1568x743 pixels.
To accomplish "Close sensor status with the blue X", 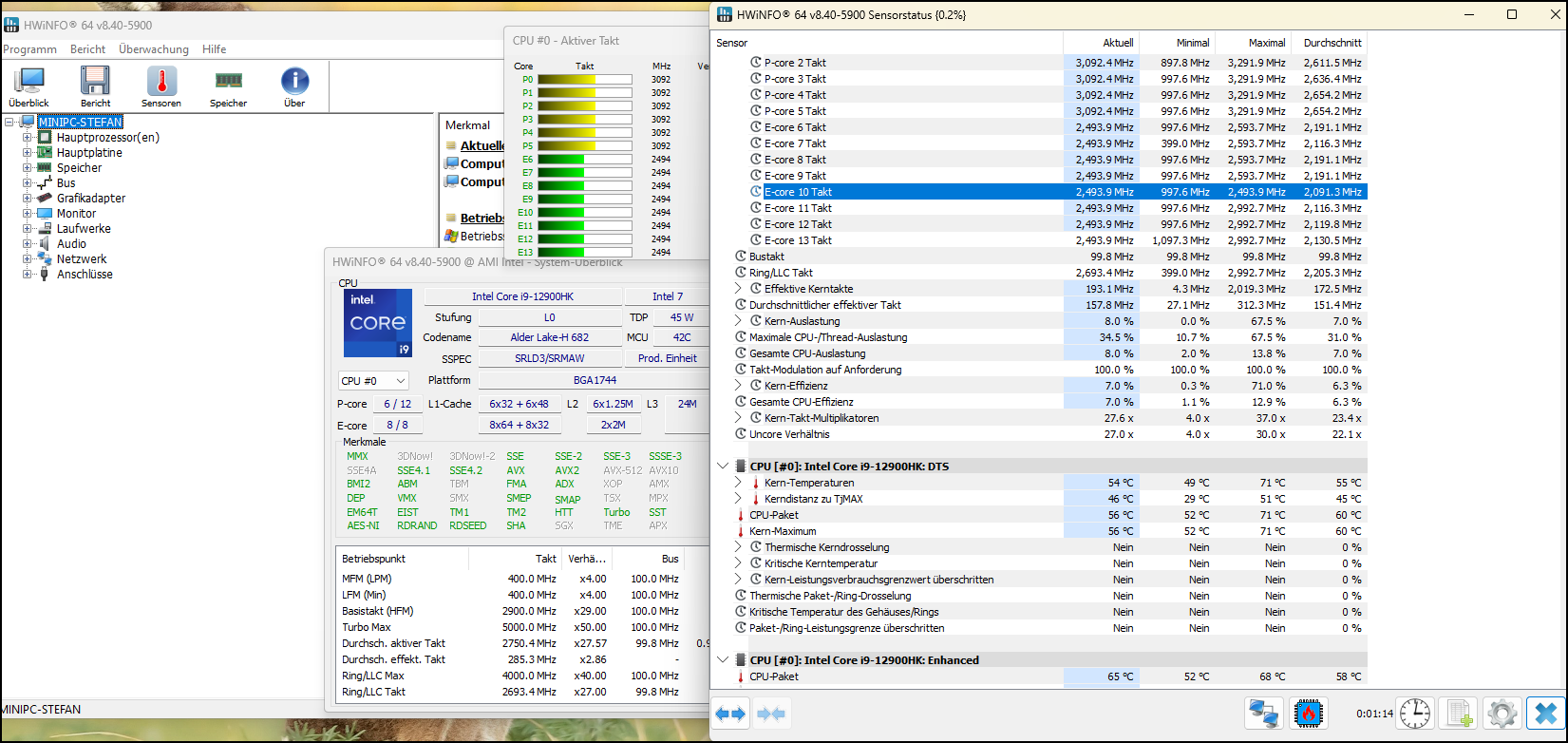I will [1545, 713].
